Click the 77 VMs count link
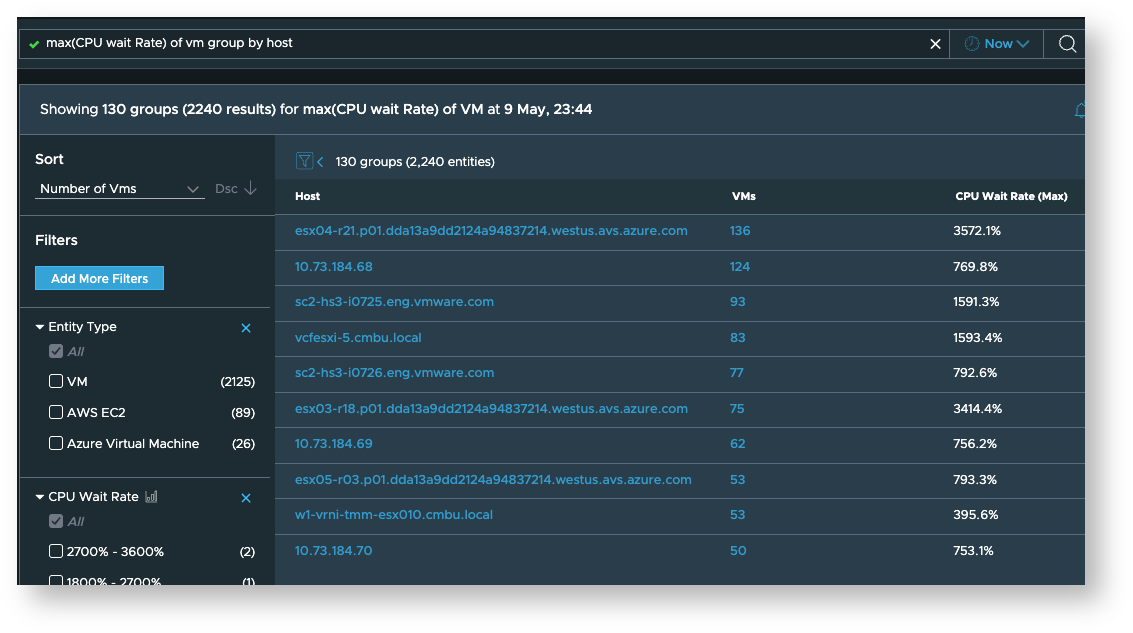 [x=737, y=373]
